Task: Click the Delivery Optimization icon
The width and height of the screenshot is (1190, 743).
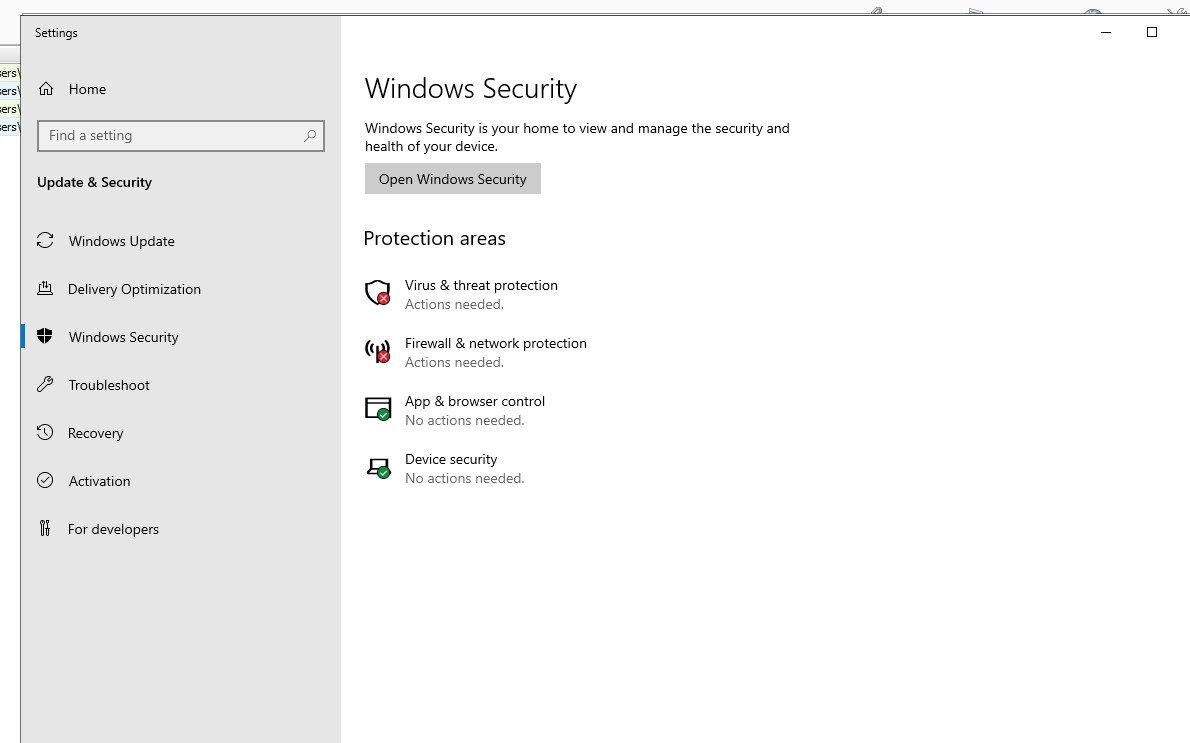Action: coord(45,289)
